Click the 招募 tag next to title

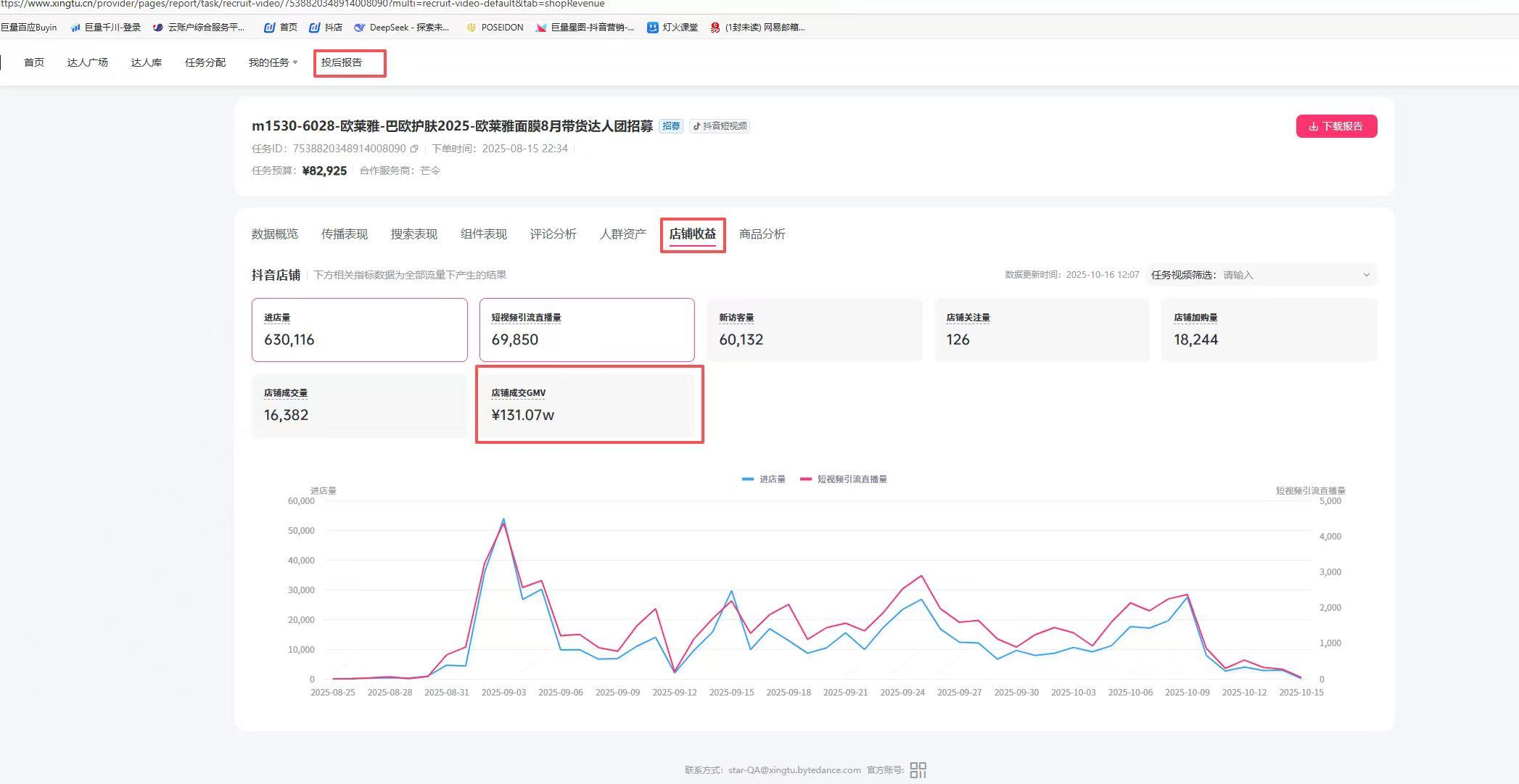click(x=671, y=126)
